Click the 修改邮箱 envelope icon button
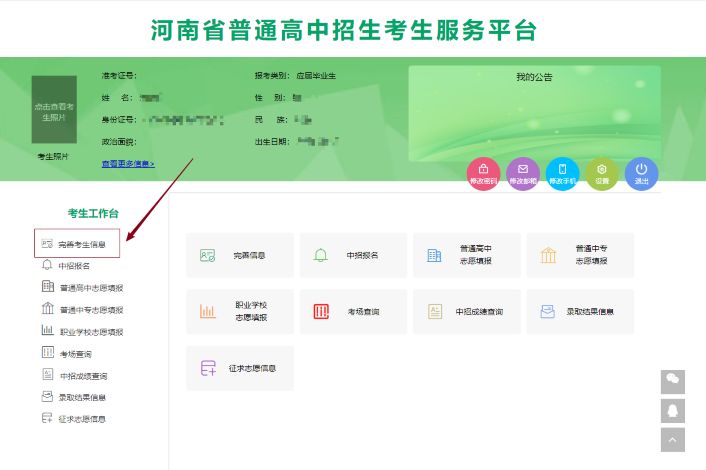This screenshot has height=470, width=706. tap(523, 174)
